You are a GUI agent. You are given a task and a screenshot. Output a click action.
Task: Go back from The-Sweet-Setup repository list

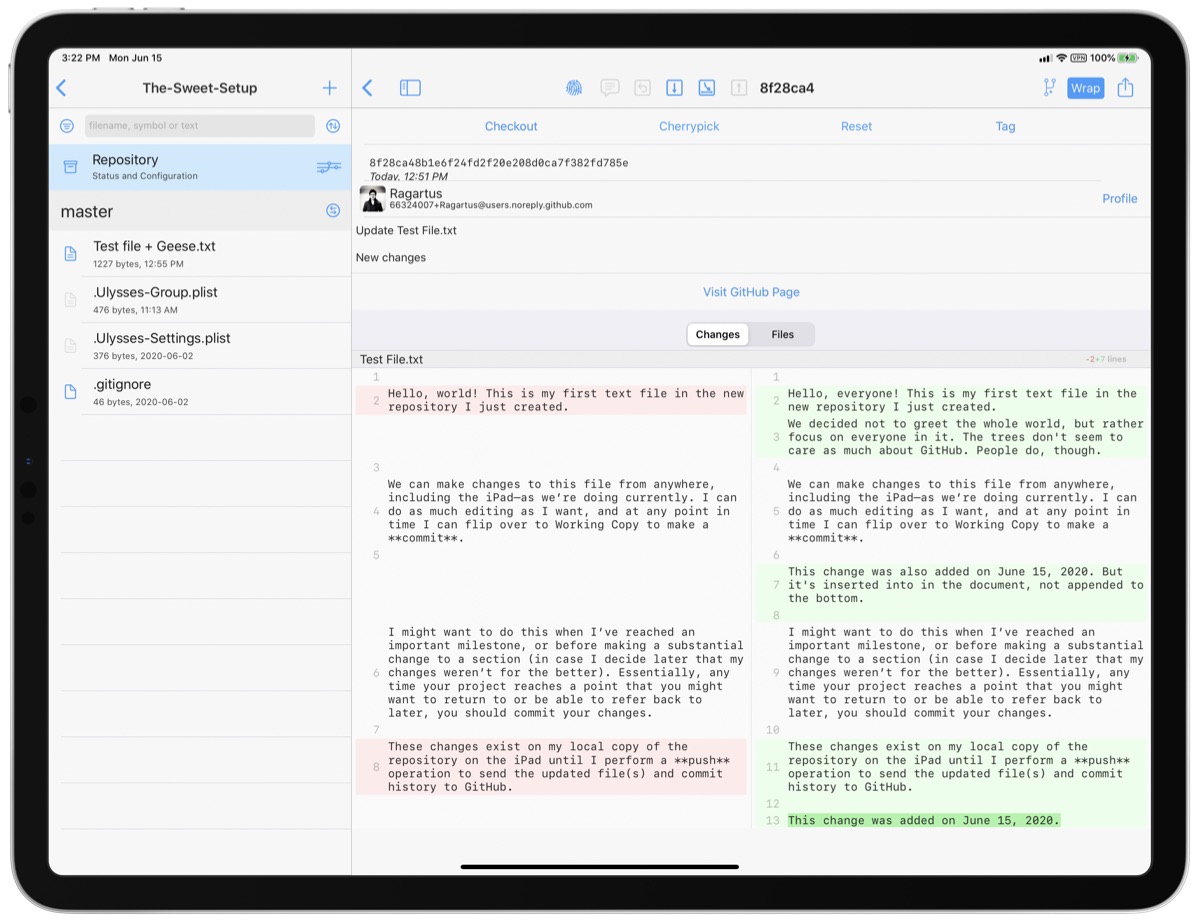pos(61,88)
